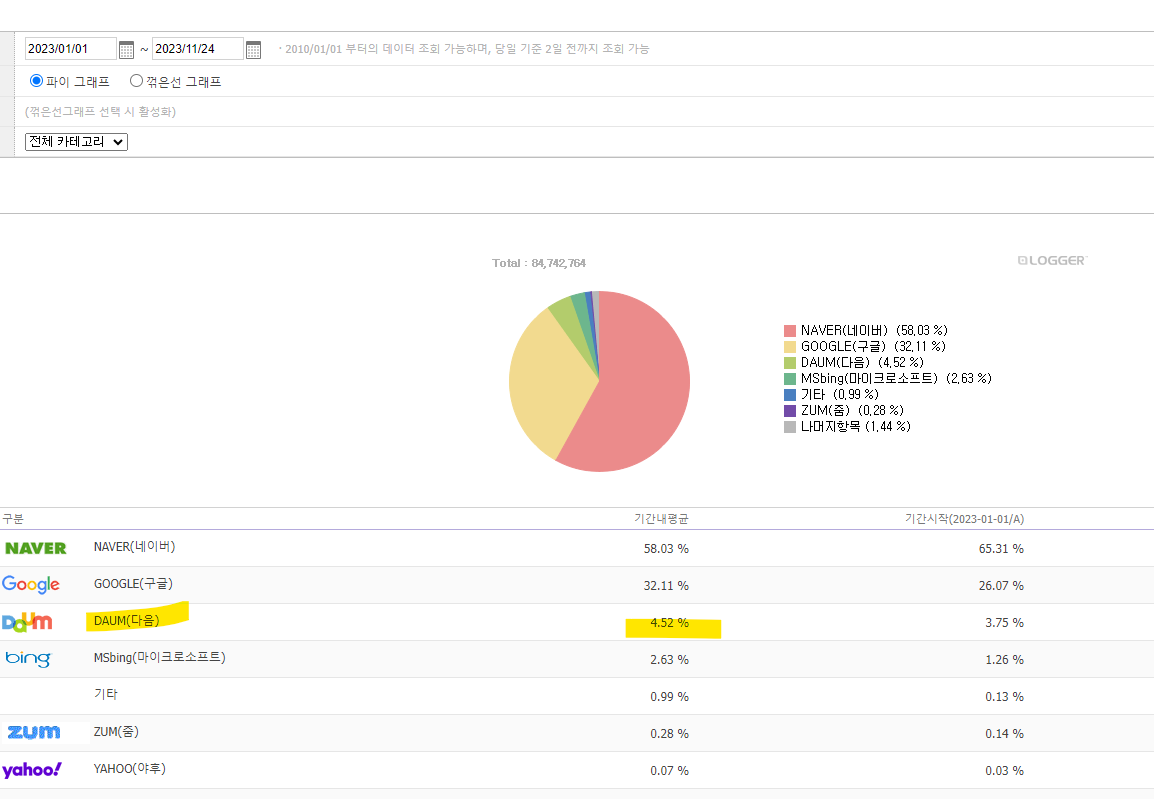The width and height of the screenshot is (1154, 799).
Task: Click MSbing average value 2.63 % in table
Action: click(670, 660)
